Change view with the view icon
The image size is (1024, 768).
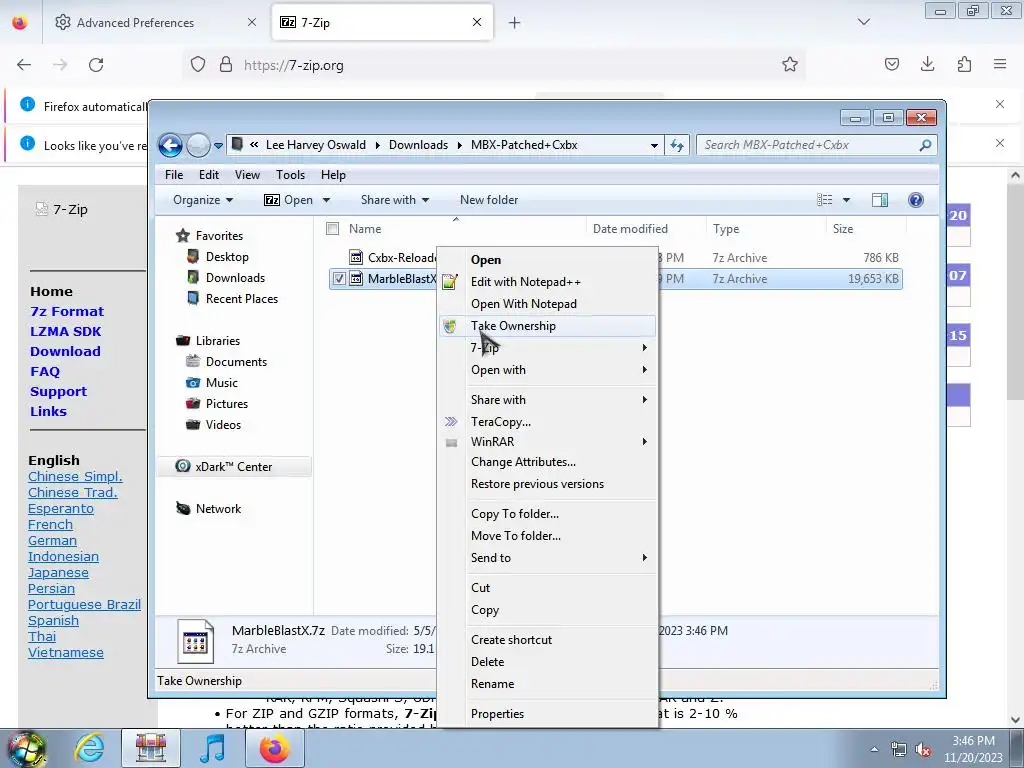pos(825,200)
